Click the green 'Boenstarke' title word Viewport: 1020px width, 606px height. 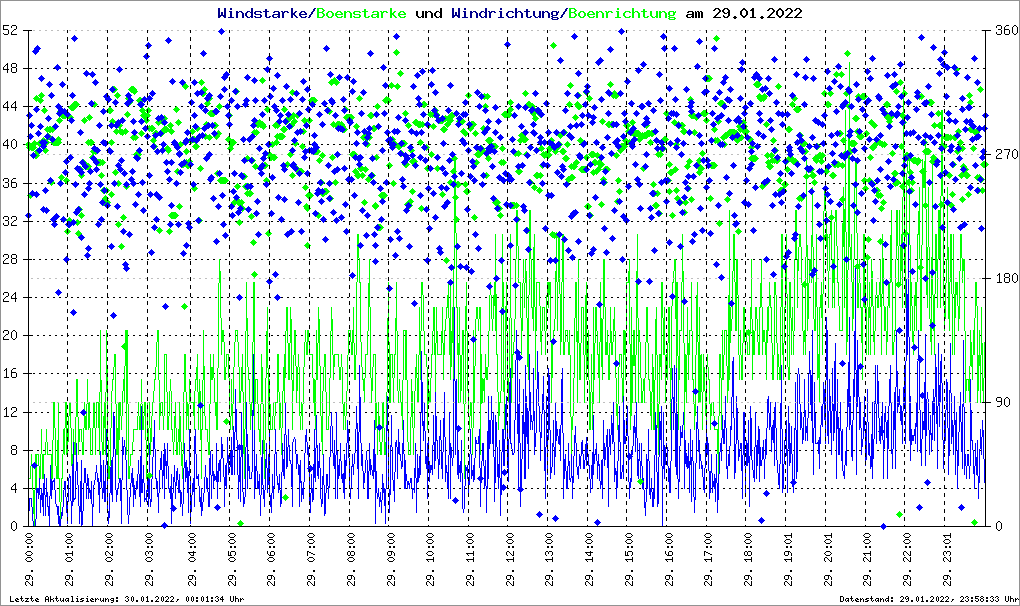pos(361,14)
